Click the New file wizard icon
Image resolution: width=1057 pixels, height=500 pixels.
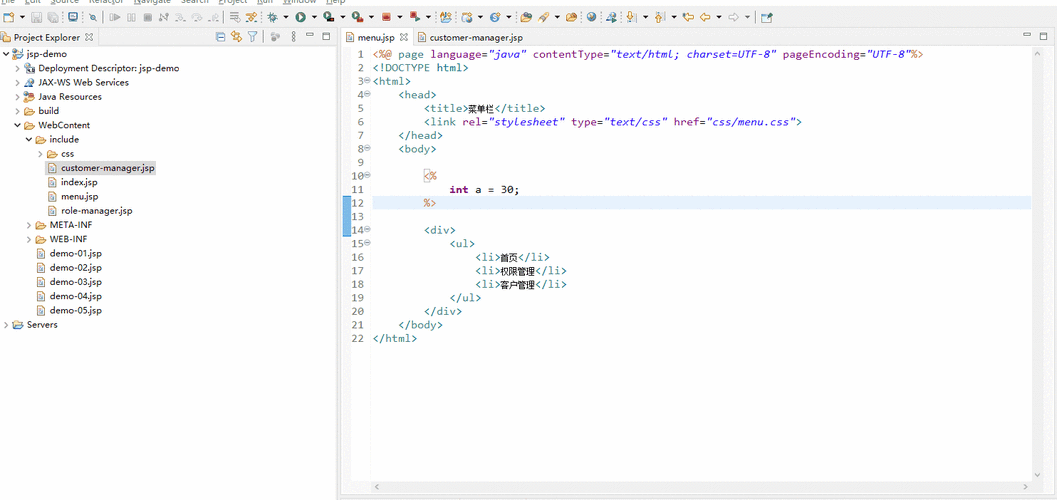point(8,17)
